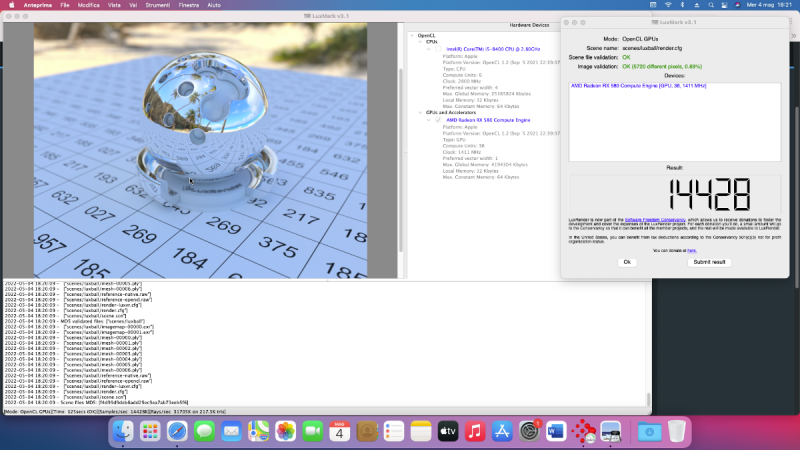Screen dimensions: 800x450
Task: Click the Preview (Anteprima) dock icon
Action: click(611, 432)
